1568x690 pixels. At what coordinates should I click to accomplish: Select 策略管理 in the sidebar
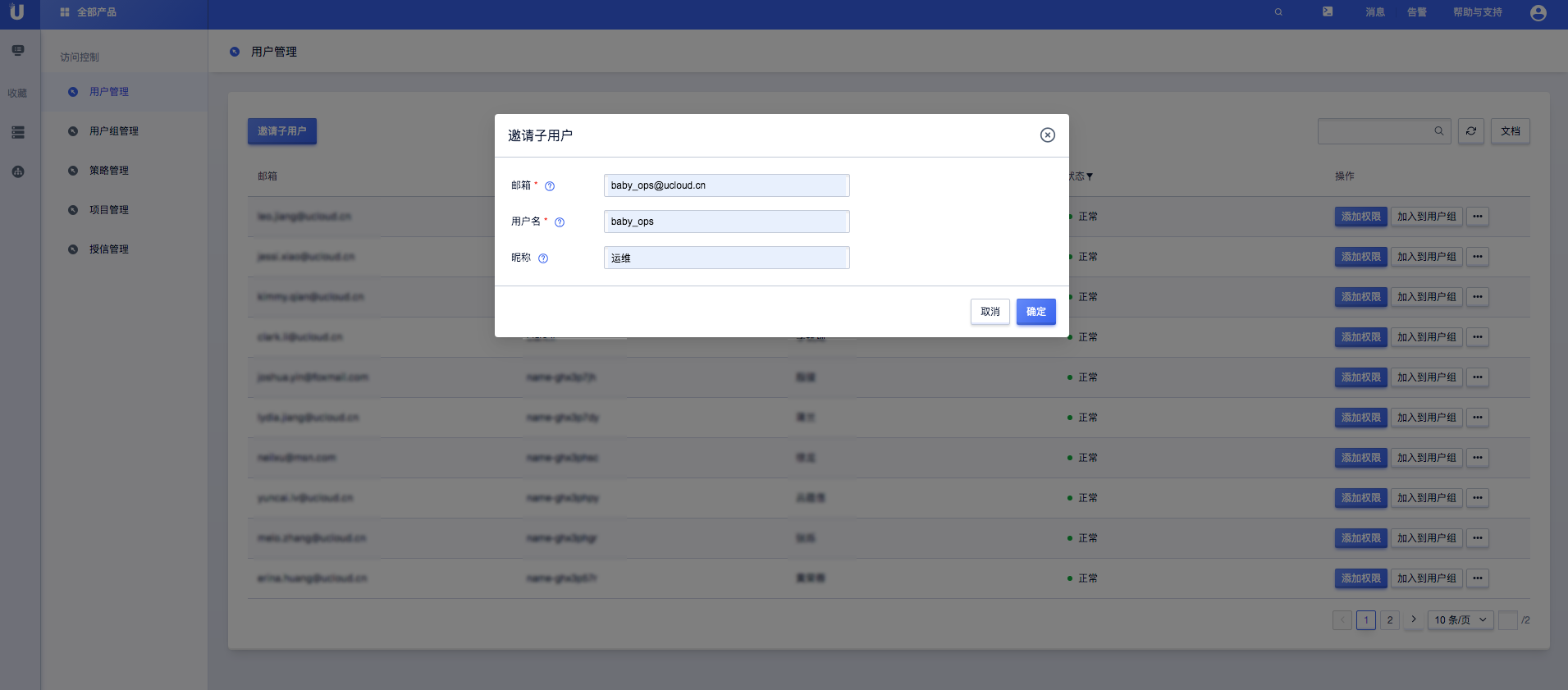tap(108, 171)
